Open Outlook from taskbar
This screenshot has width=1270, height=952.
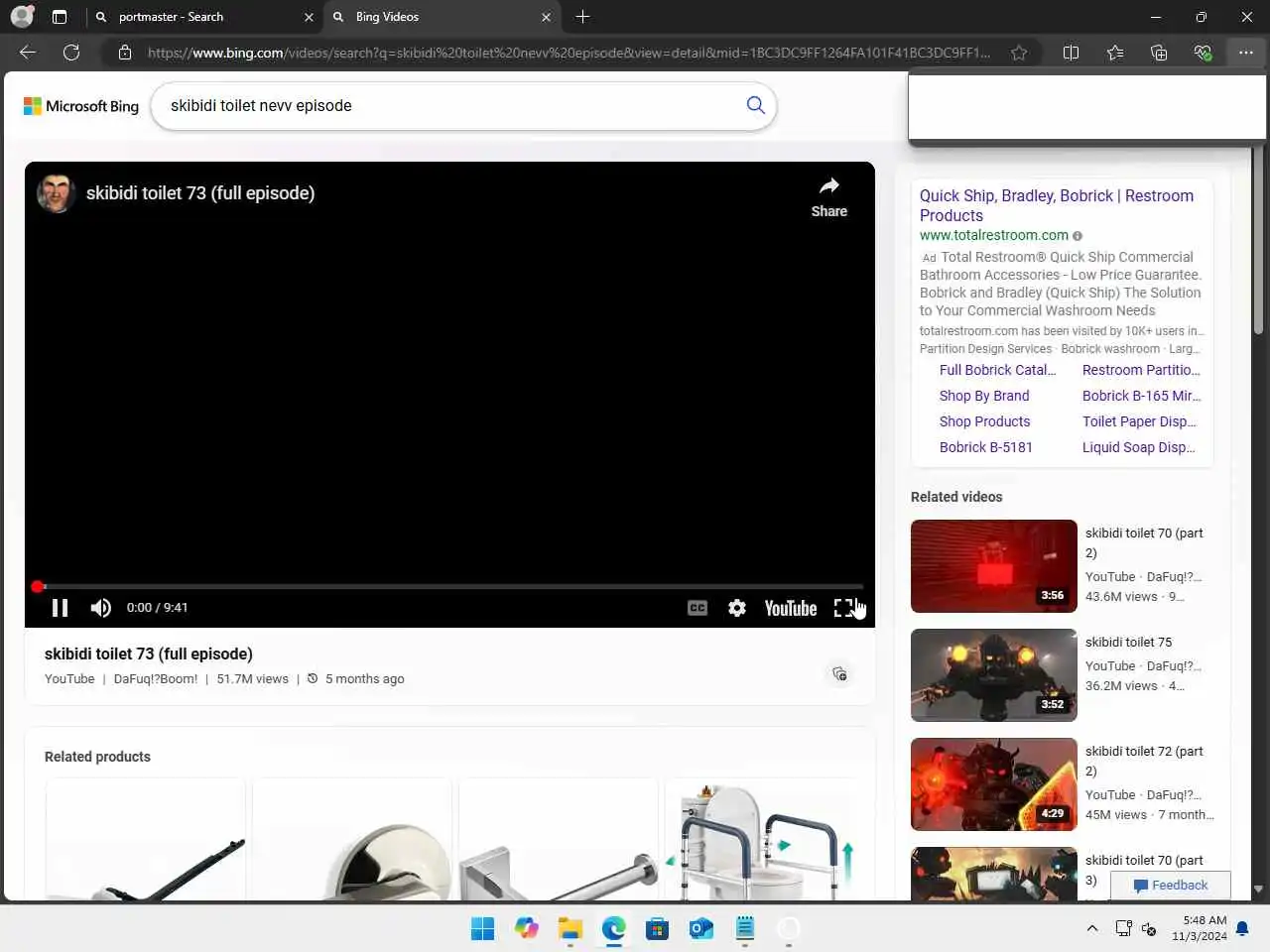click(x=701, y=928)
